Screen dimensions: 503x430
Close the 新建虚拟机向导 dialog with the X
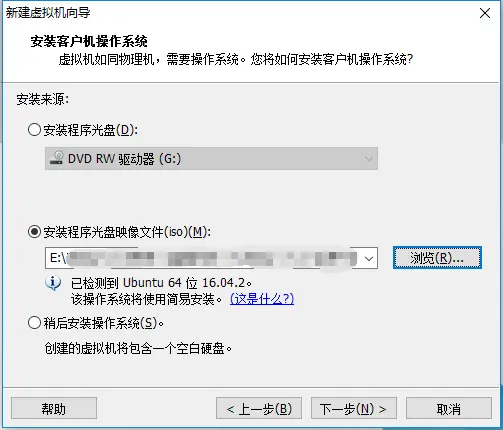pyautogui.click(x=485, y=13)
